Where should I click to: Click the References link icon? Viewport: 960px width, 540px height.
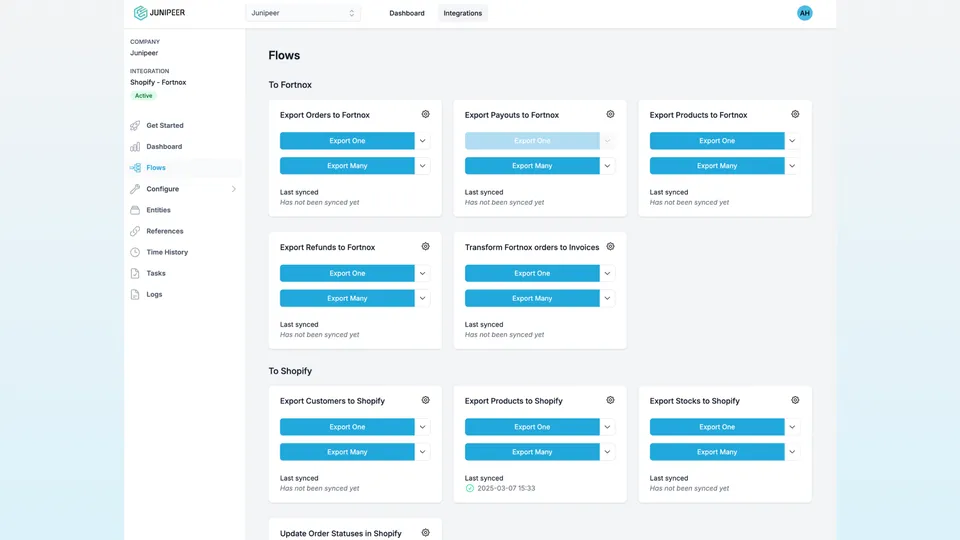[x=135, y=231]
